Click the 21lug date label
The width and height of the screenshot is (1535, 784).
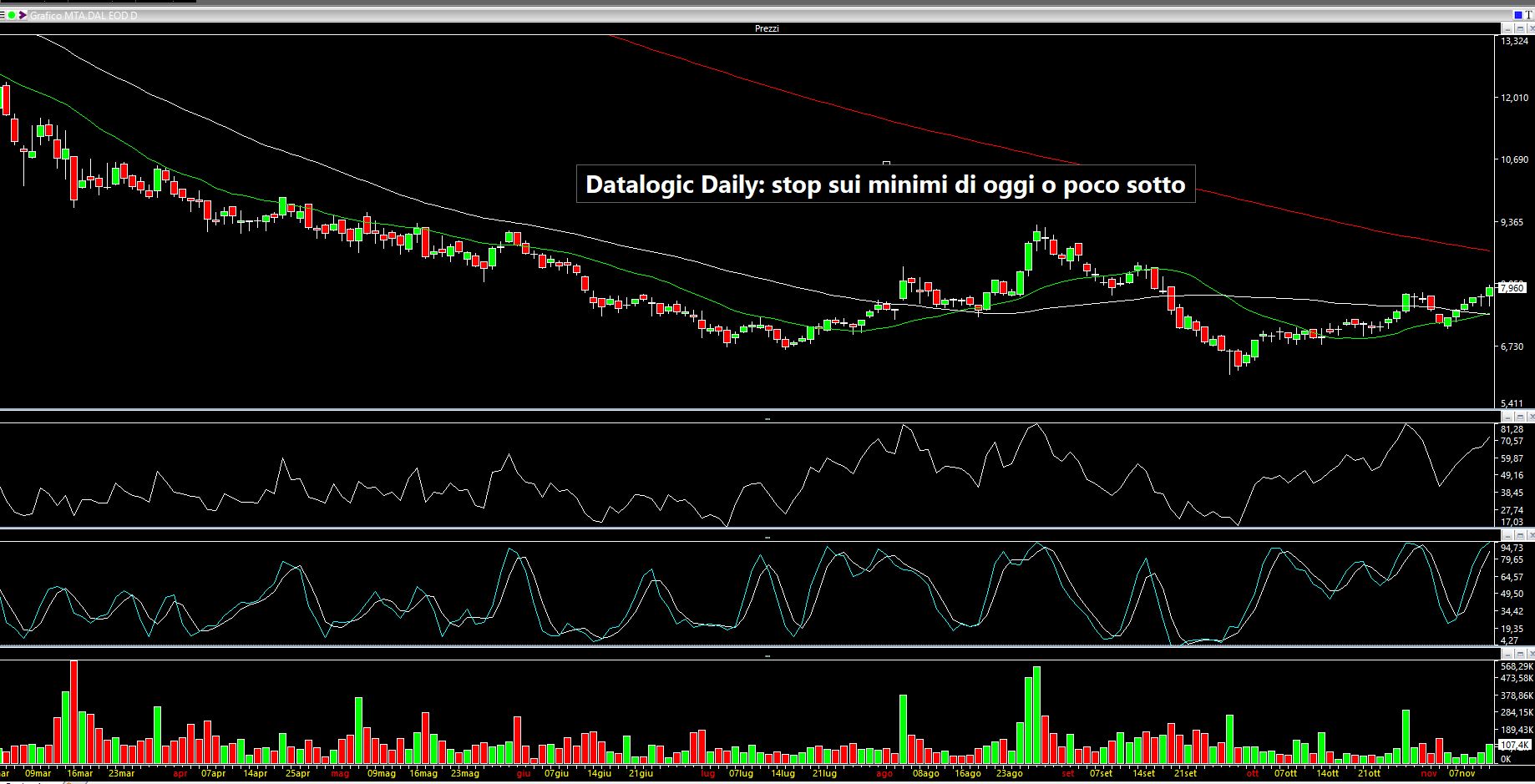[x=824, y=773]
